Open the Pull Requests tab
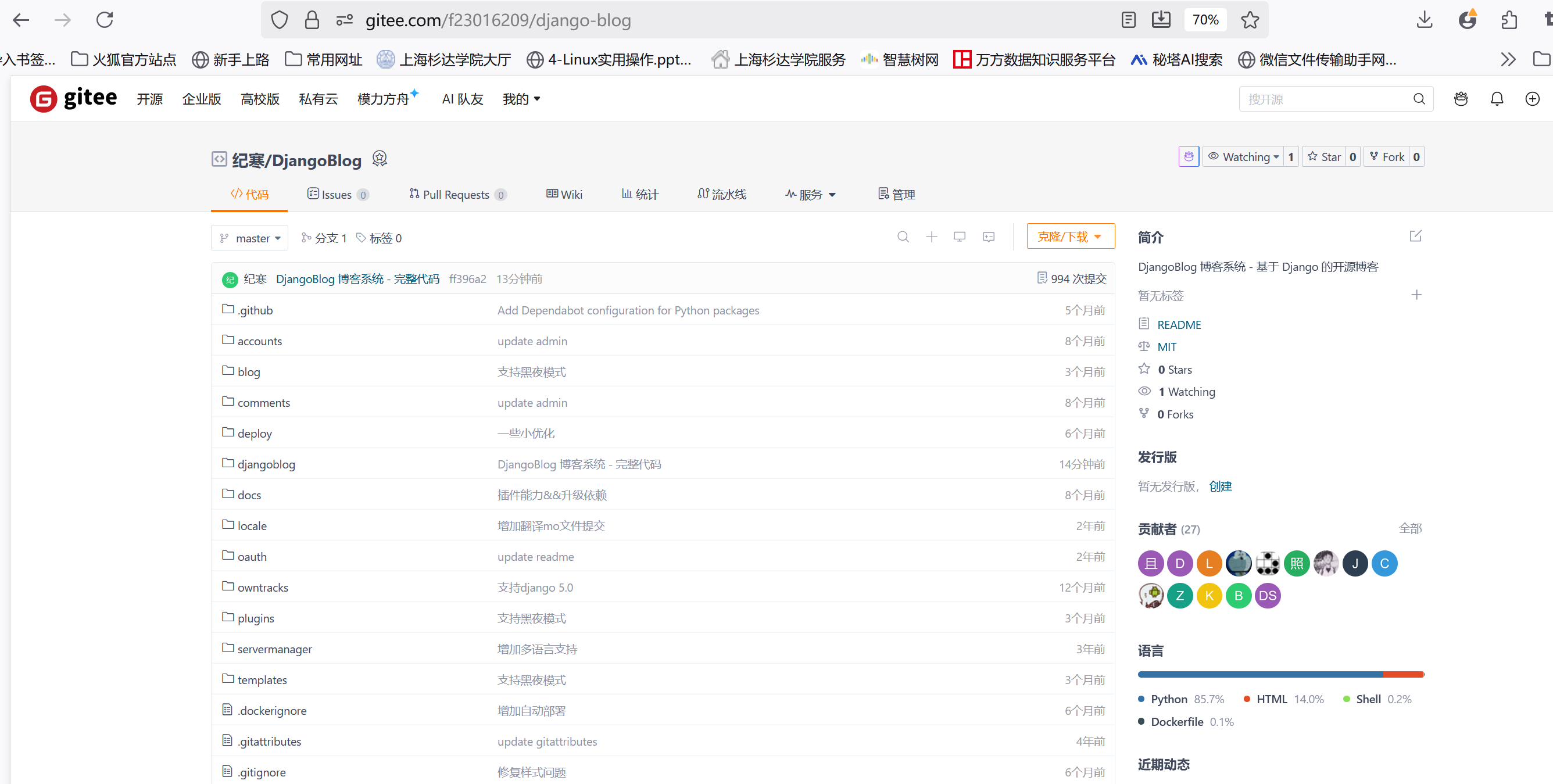 click(456, 194)
